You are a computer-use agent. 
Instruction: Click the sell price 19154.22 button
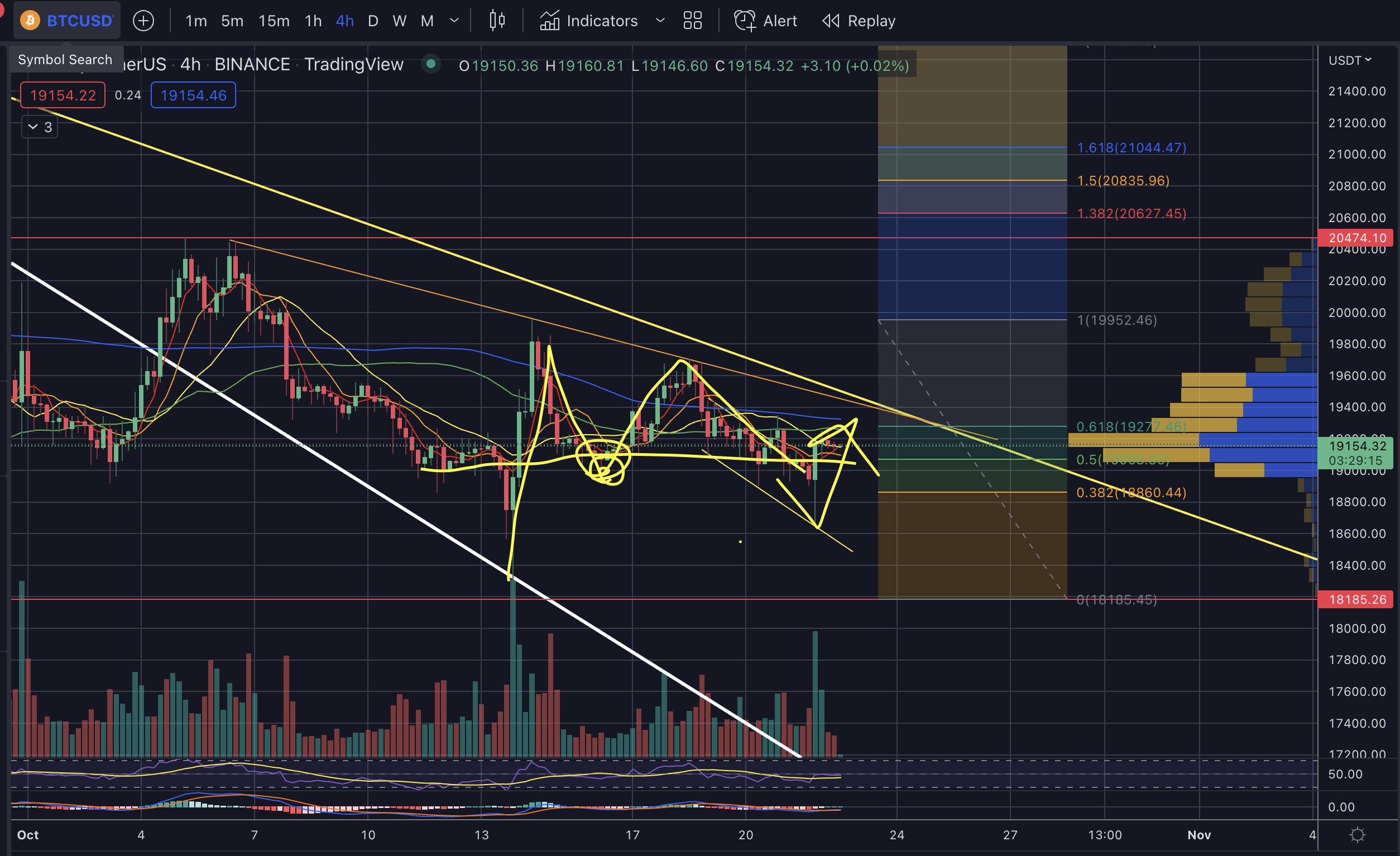point(63,95)
